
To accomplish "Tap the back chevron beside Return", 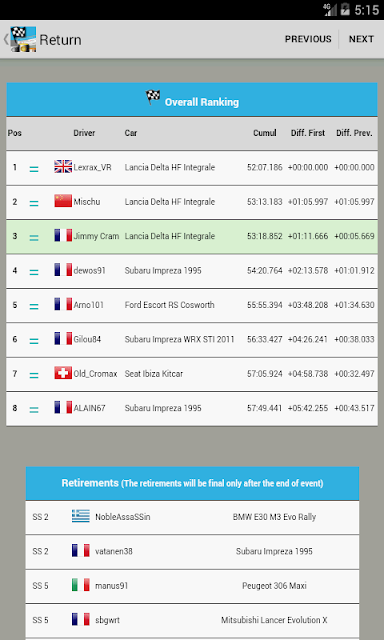I will click(5, 39).
